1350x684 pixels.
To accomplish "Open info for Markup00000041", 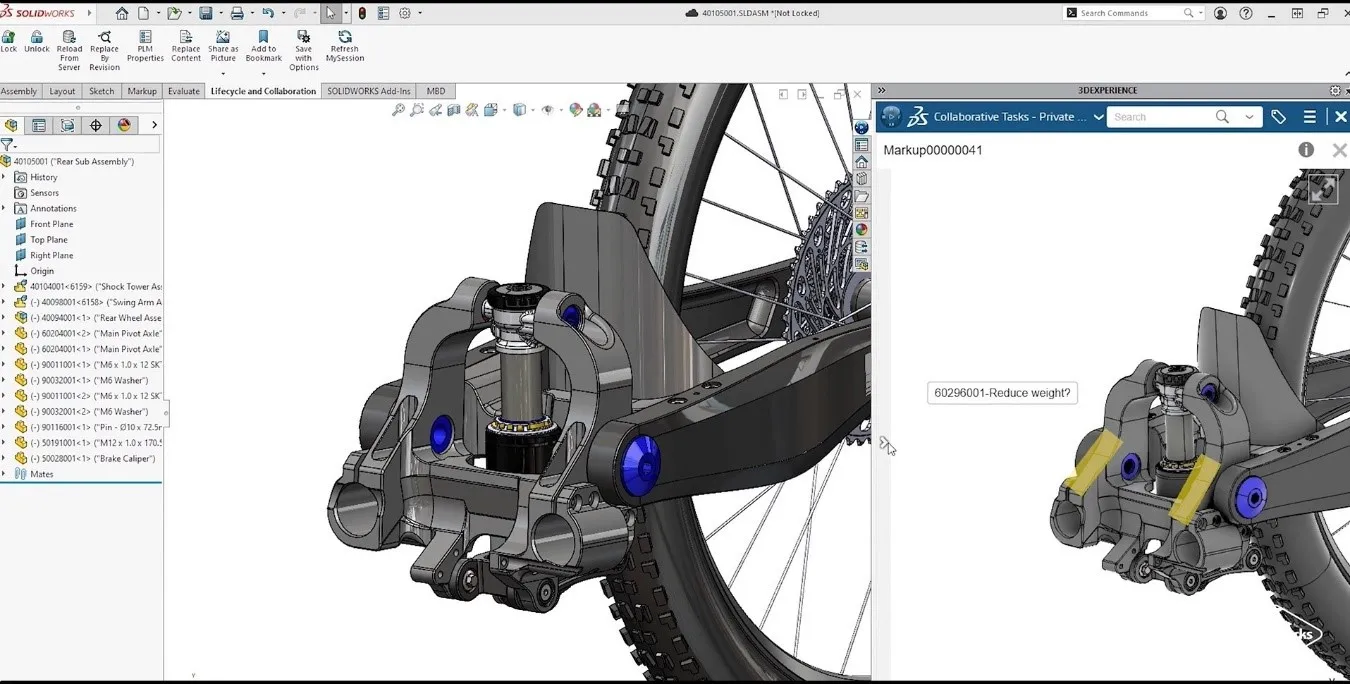I will pos(1306,149).
